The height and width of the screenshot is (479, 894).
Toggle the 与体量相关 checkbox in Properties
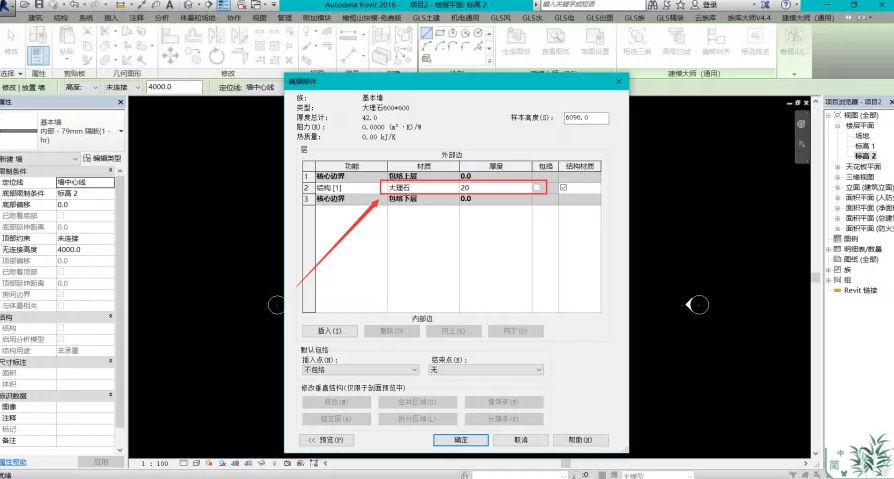[x=61, y=306]
